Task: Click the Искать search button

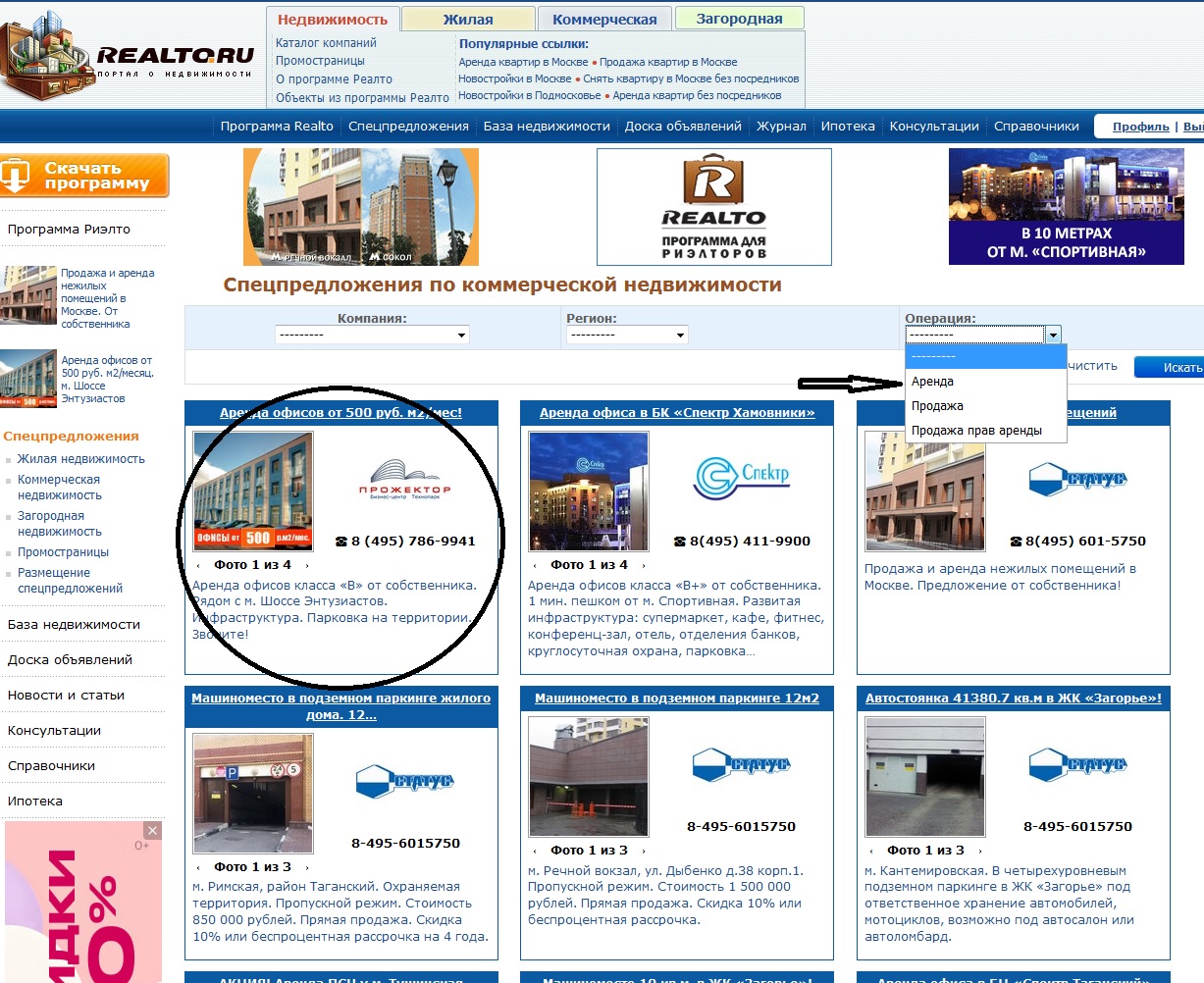Action: (x=1170, y=367)
